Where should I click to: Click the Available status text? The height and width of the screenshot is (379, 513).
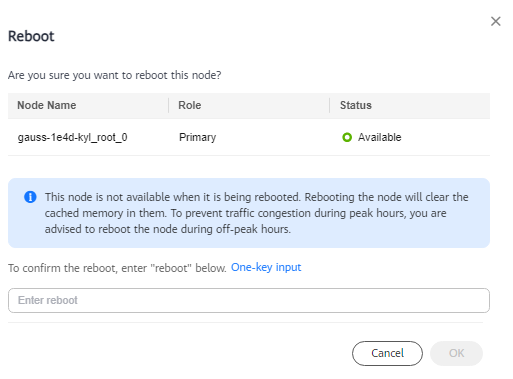(x=380, y=137)
